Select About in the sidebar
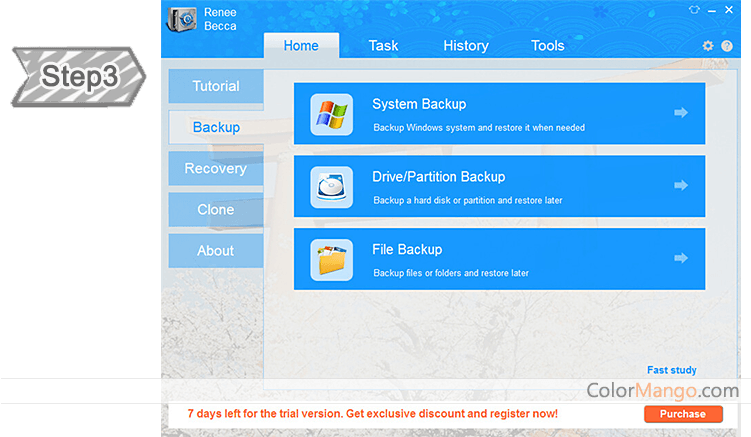 216,251
